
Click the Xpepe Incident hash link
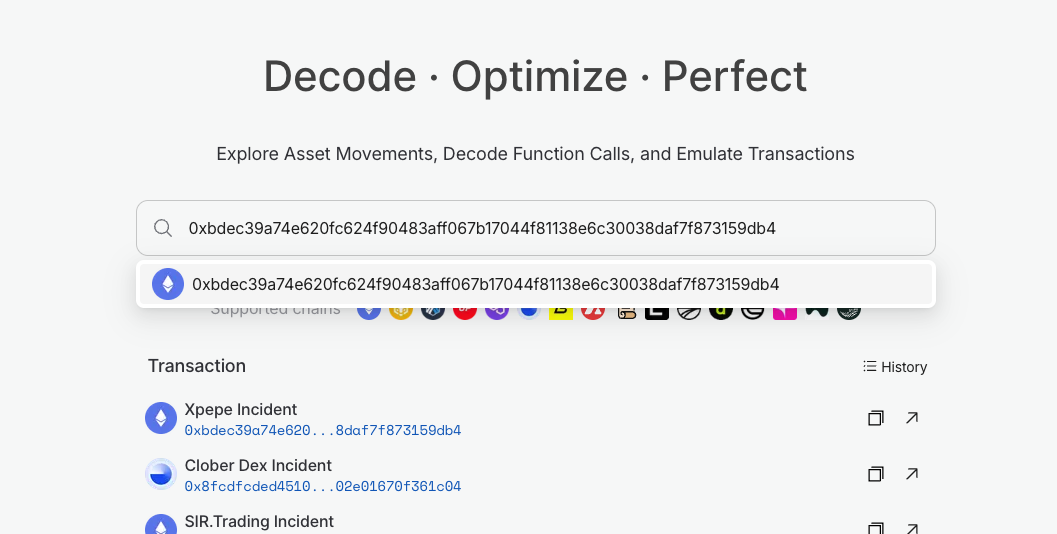(322, 431)
